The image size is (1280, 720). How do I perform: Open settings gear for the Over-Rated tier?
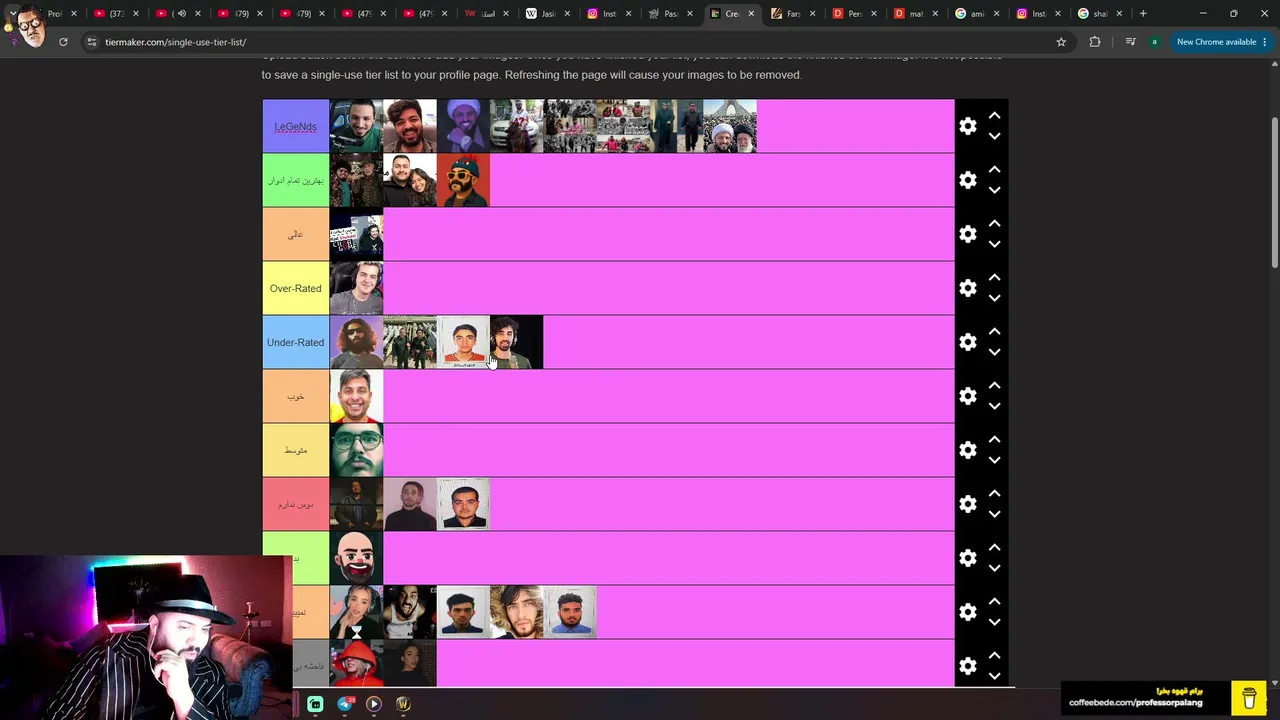pyautogui.click(x=967, y=288)
